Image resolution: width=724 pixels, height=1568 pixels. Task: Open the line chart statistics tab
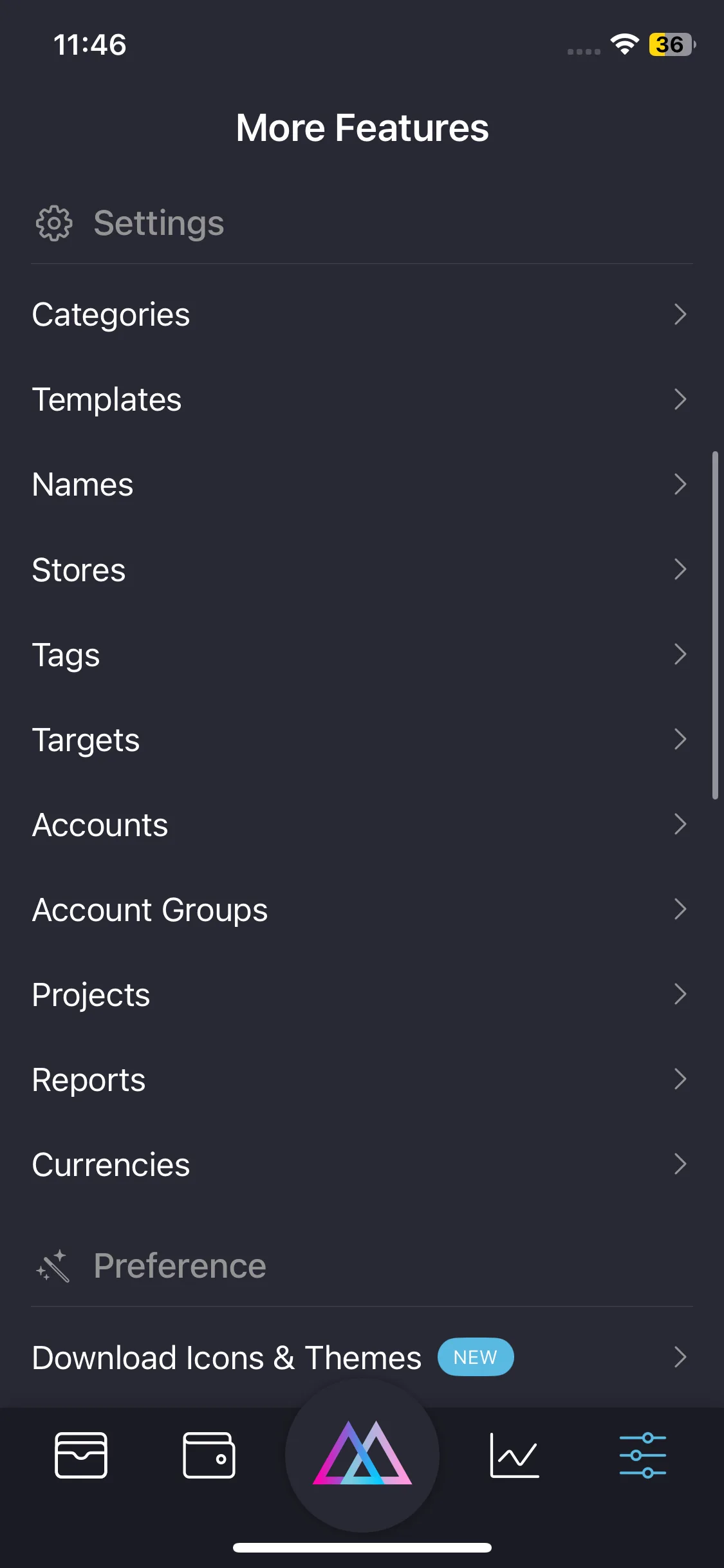point(514,1455)
